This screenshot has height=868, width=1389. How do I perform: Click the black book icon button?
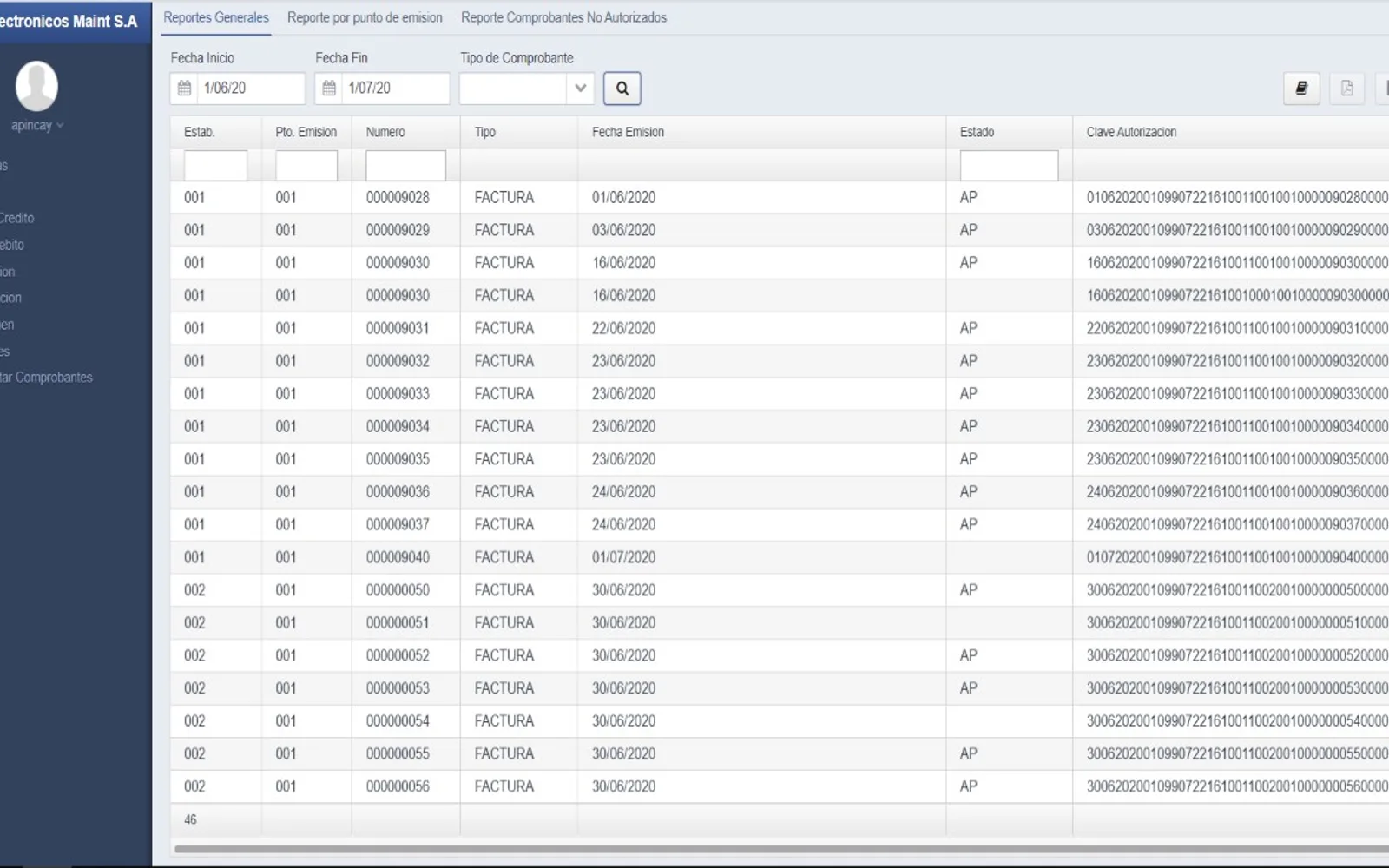click(x=1301, y=88)
